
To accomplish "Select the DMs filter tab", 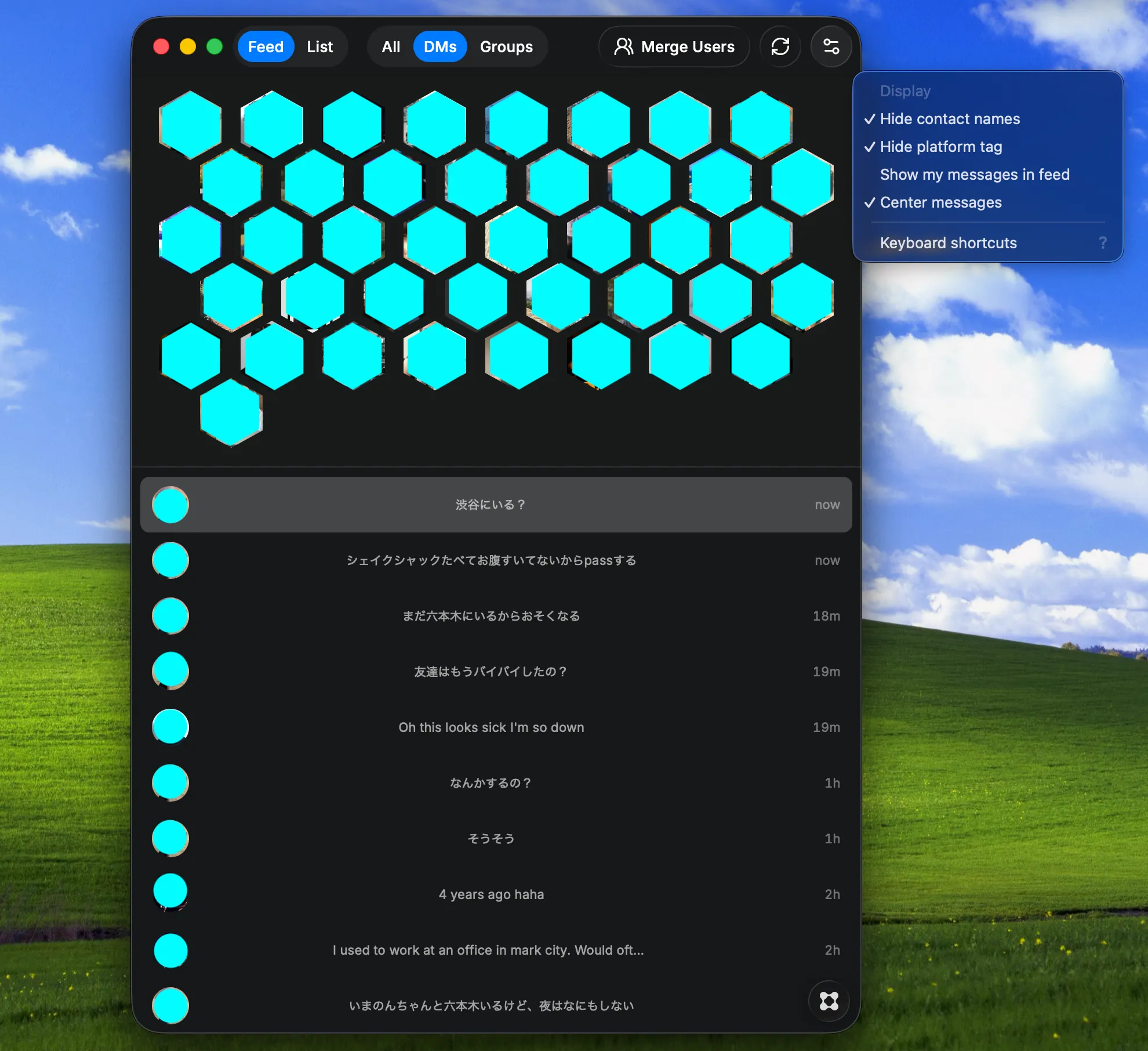I will pos(440,46).
